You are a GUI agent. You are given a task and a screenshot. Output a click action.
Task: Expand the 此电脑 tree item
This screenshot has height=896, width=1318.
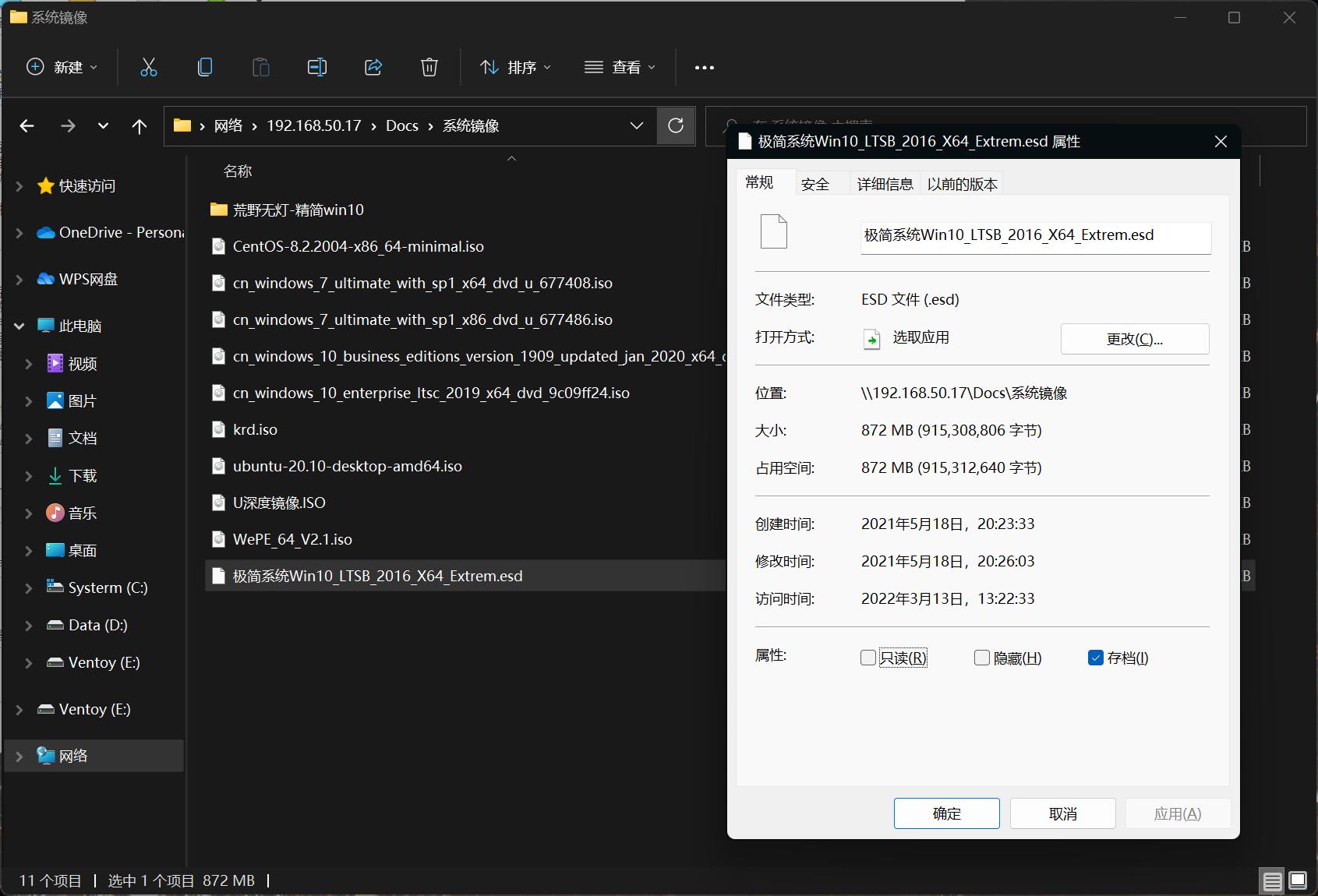(x=19, y=326)
